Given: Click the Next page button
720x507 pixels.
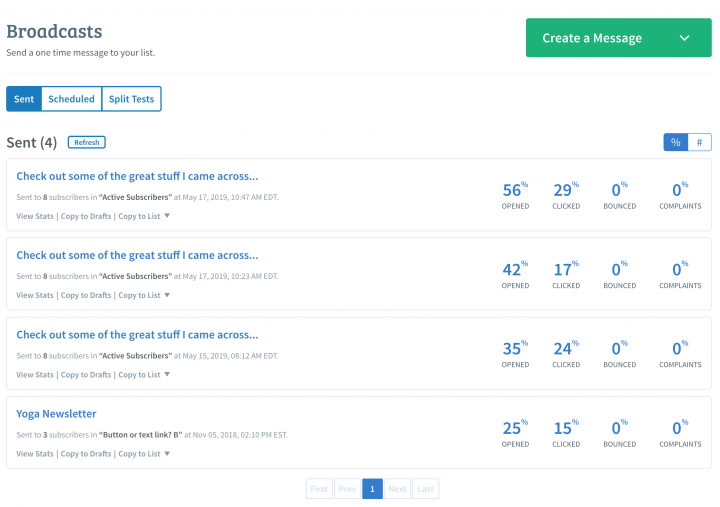Looking at the screenshot, I should click(397, 489).
